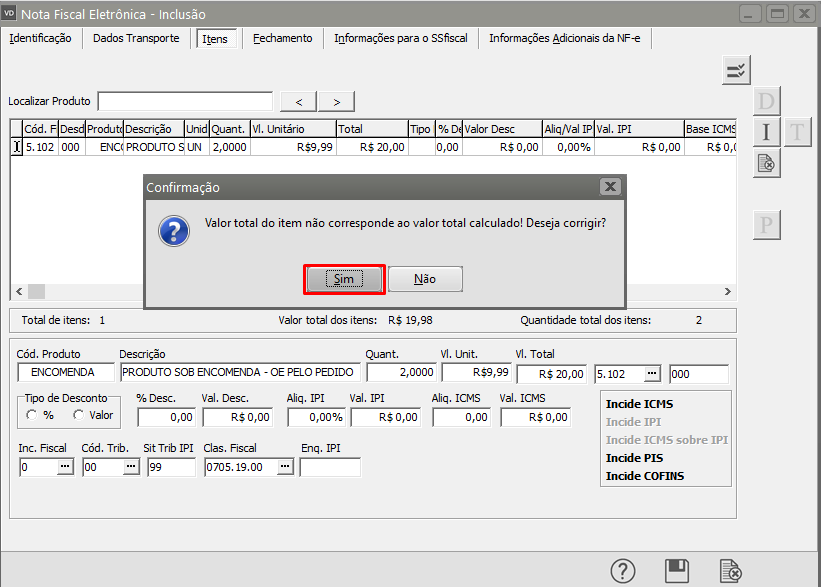Select the '%' discount type radio button
This screenshot has width=821, height=587.
[33, 415]
